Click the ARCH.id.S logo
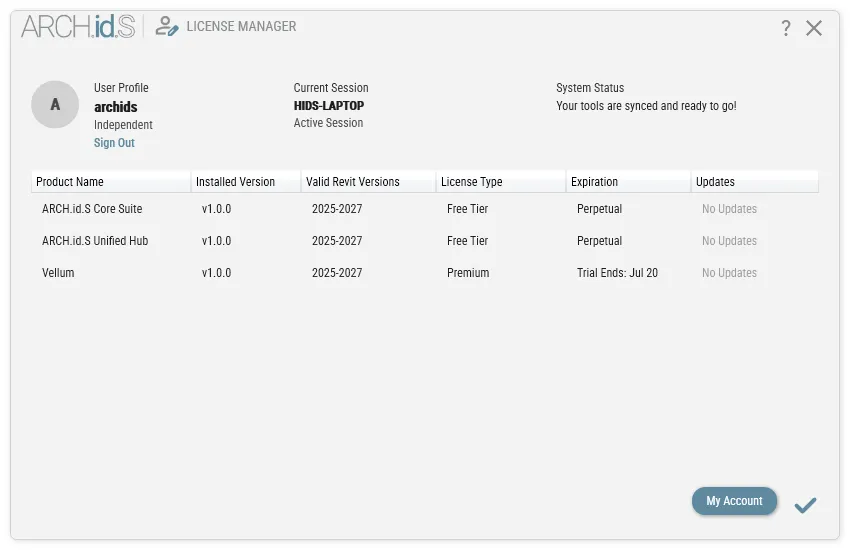This screenshot has height=550, width=850. pos(78,27)
